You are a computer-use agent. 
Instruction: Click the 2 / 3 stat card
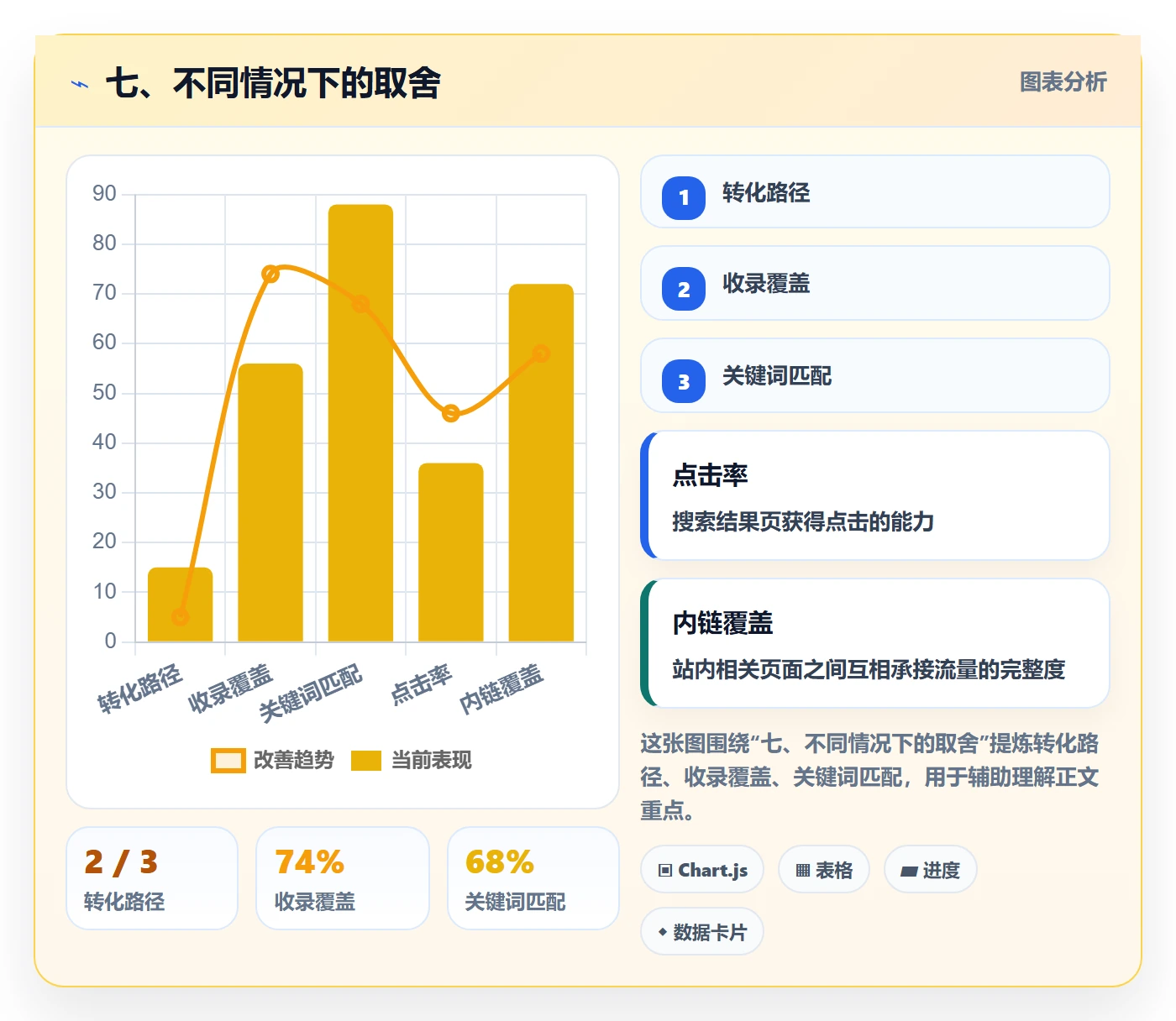tap(152, 878)
